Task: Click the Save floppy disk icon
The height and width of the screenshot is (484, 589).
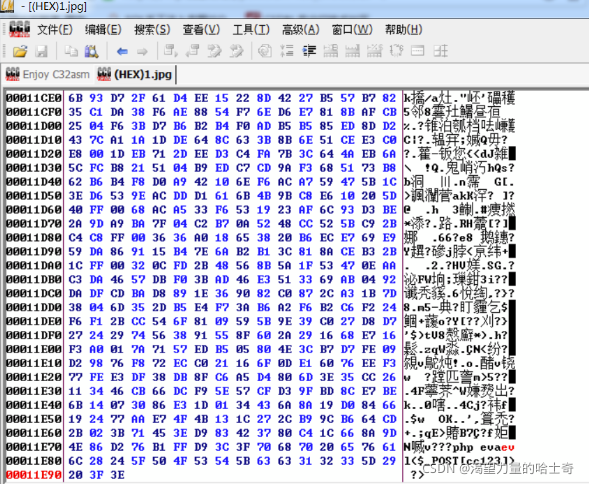Action: pyautogui.click(x=41, y=51)
